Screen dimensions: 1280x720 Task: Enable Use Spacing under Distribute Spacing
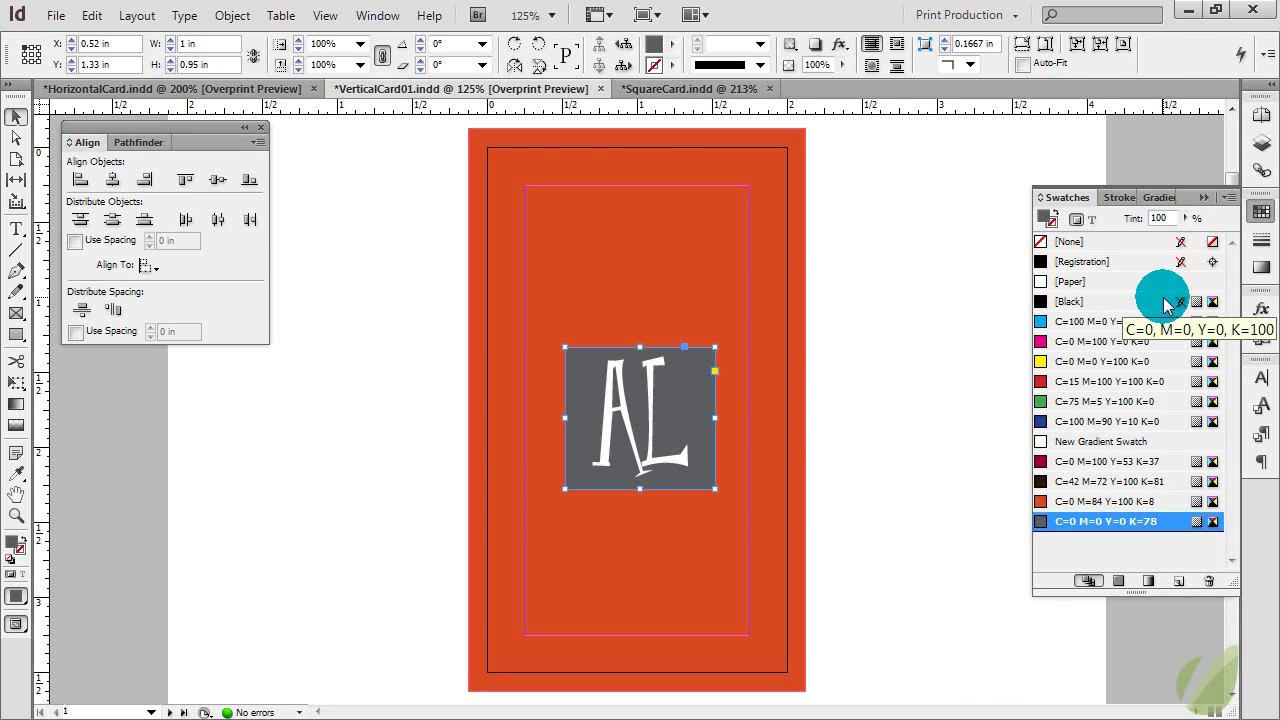76,332
